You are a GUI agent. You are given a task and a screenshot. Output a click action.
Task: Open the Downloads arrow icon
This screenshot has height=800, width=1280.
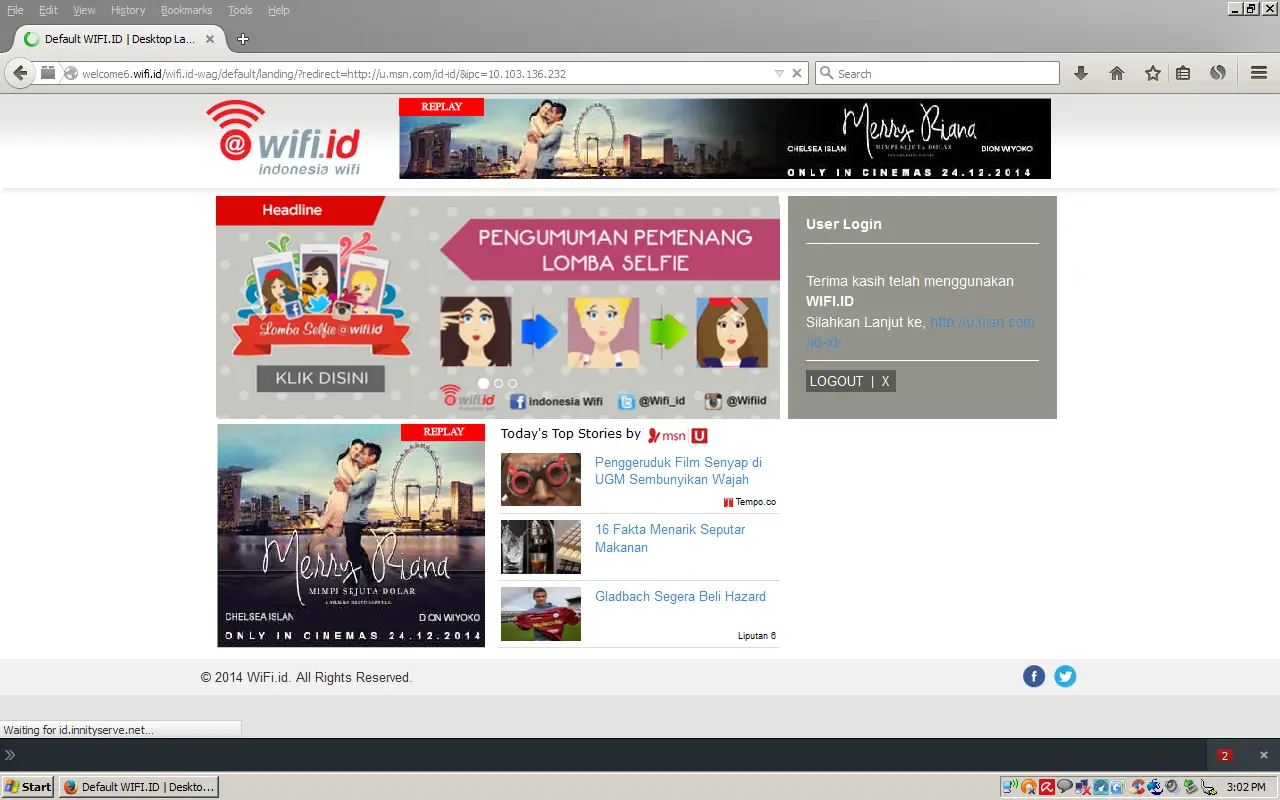click(x=1081, y=73)
